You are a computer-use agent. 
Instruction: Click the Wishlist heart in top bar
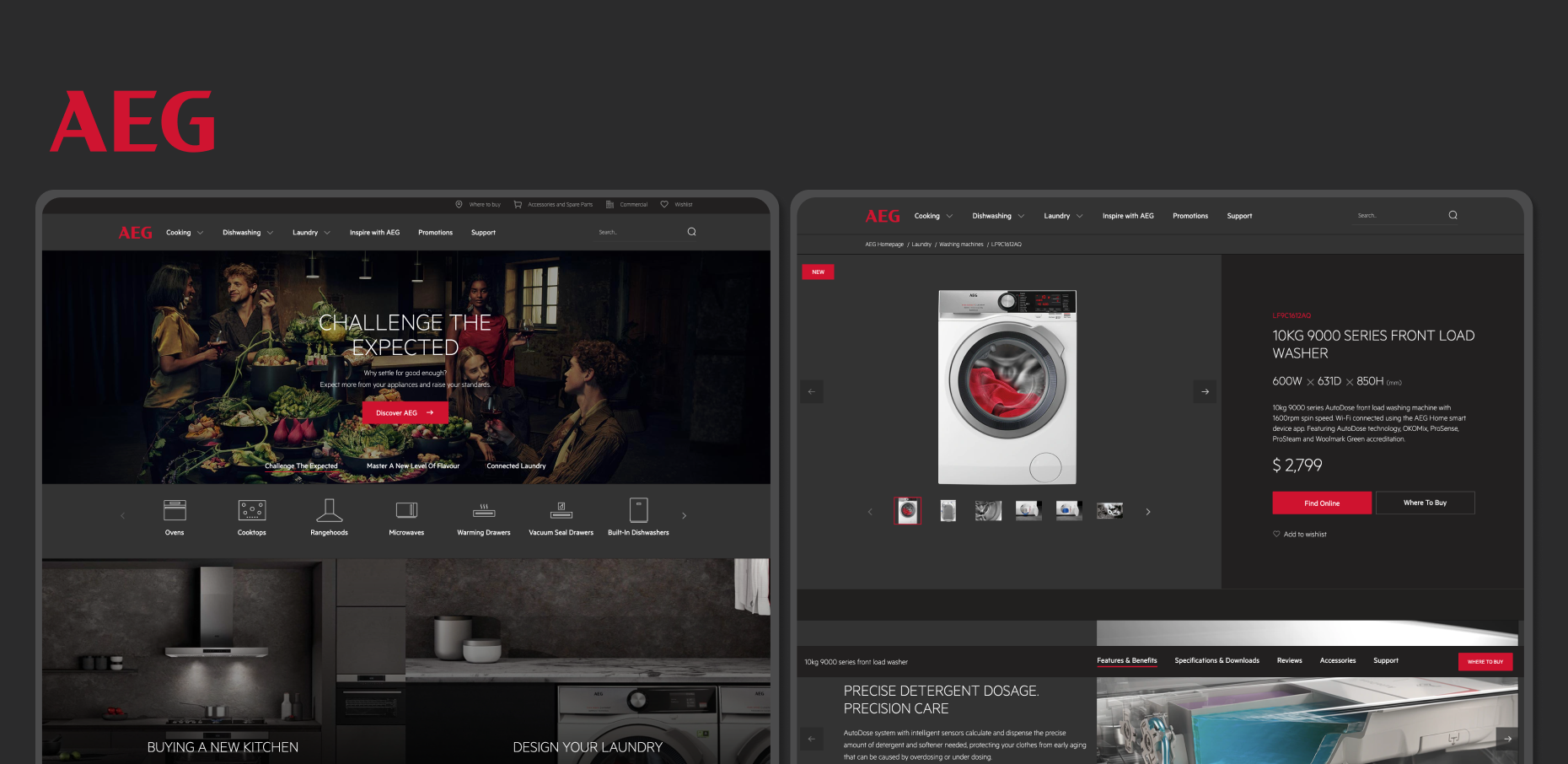[663, 204]
